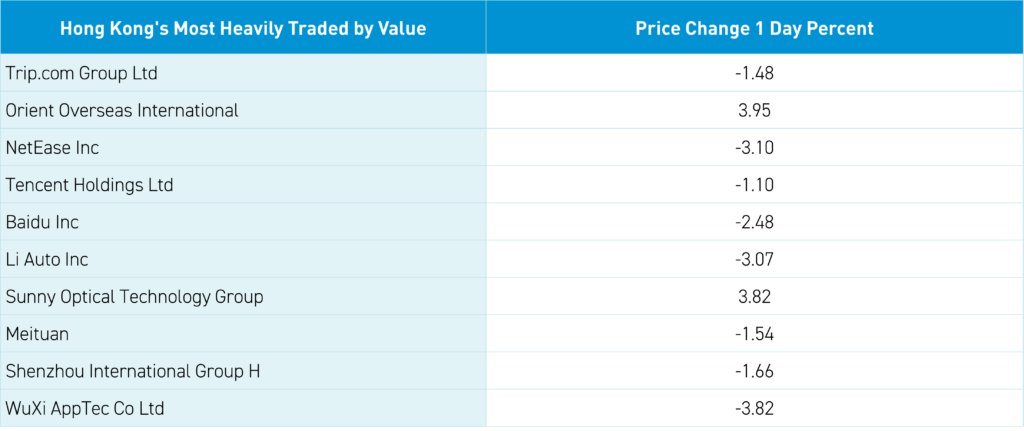Select the 3.95 percent value
This screenshot has height=431, width=1024.
pos(754,110)
